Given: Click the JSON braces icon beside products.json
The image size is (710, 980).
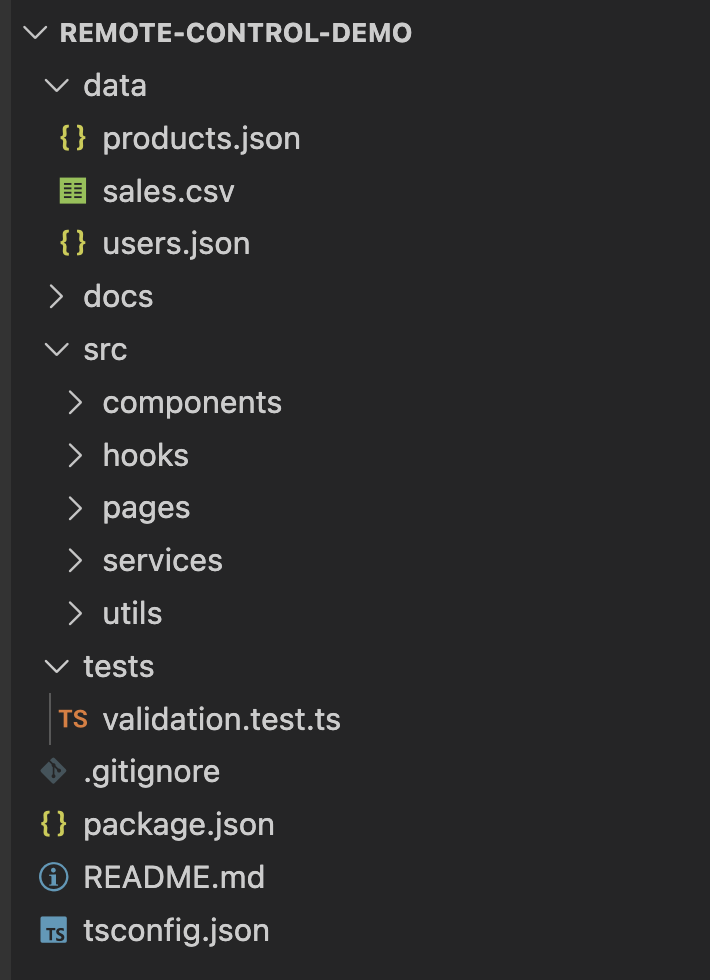Looking at the screenshot, I should tap(73, 138).
